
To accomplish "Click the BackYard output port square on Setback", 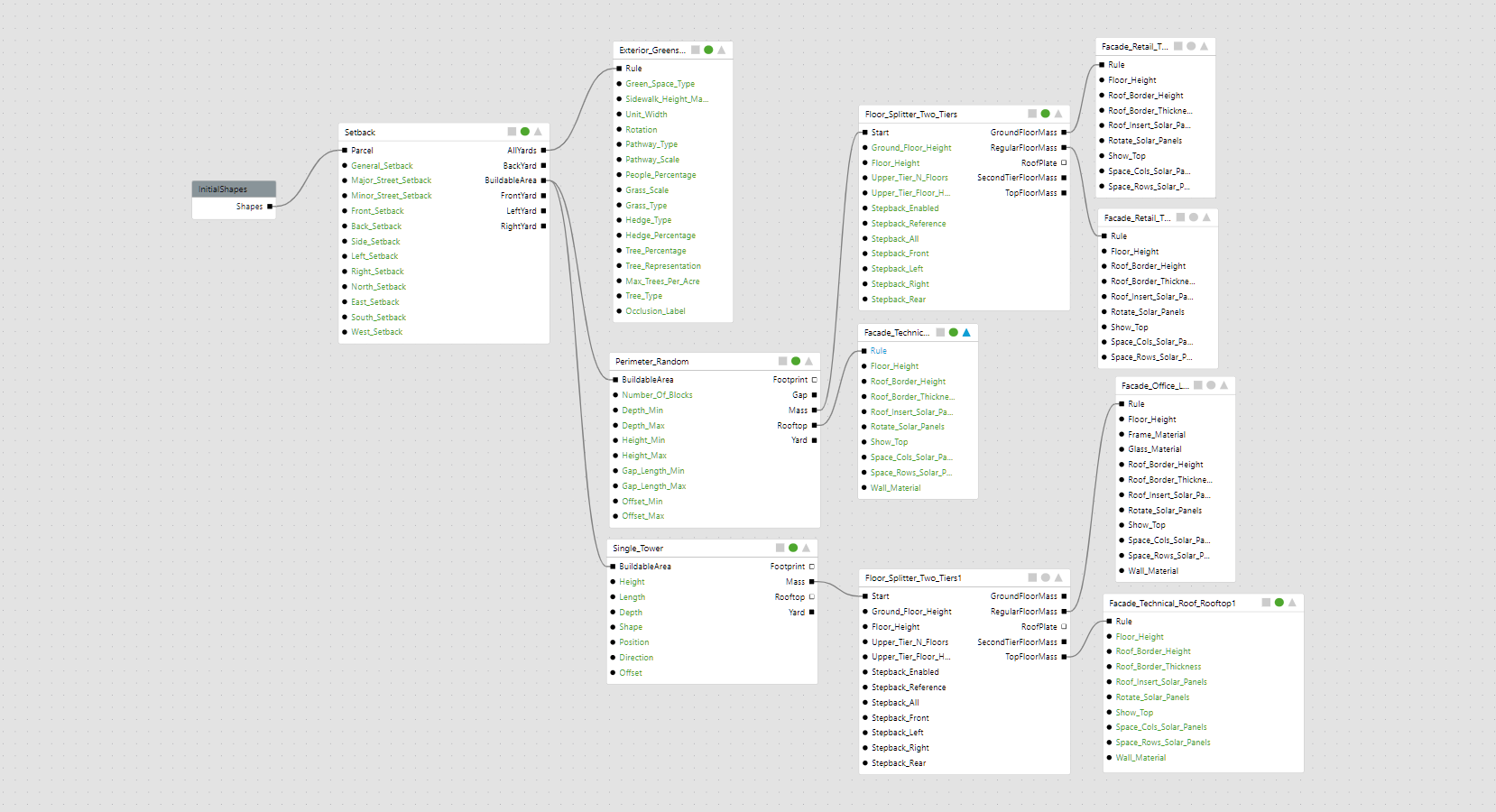I will (543, 166).
